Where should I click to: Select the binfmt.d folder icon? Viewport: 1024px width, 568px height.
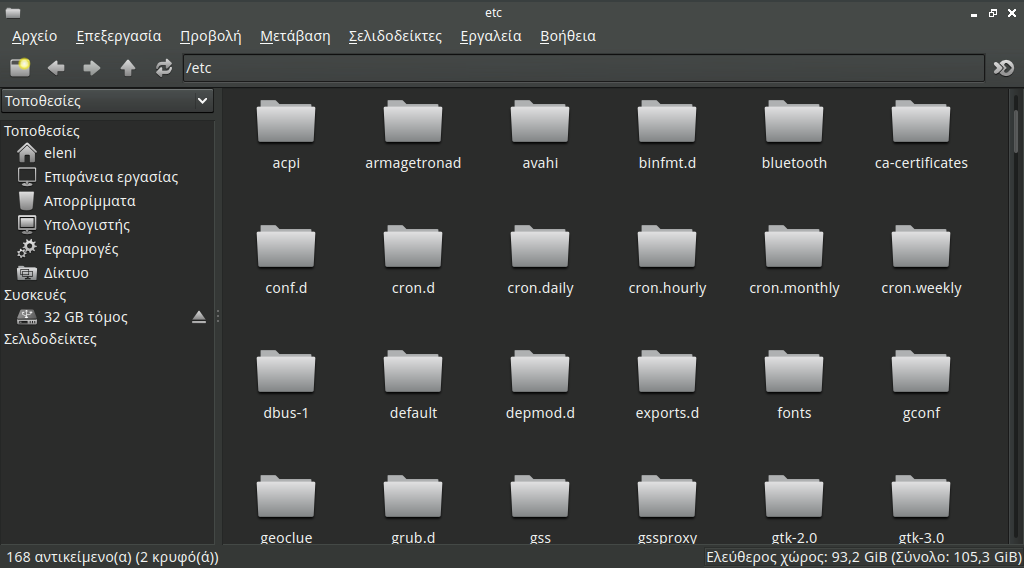coord(667,122)
